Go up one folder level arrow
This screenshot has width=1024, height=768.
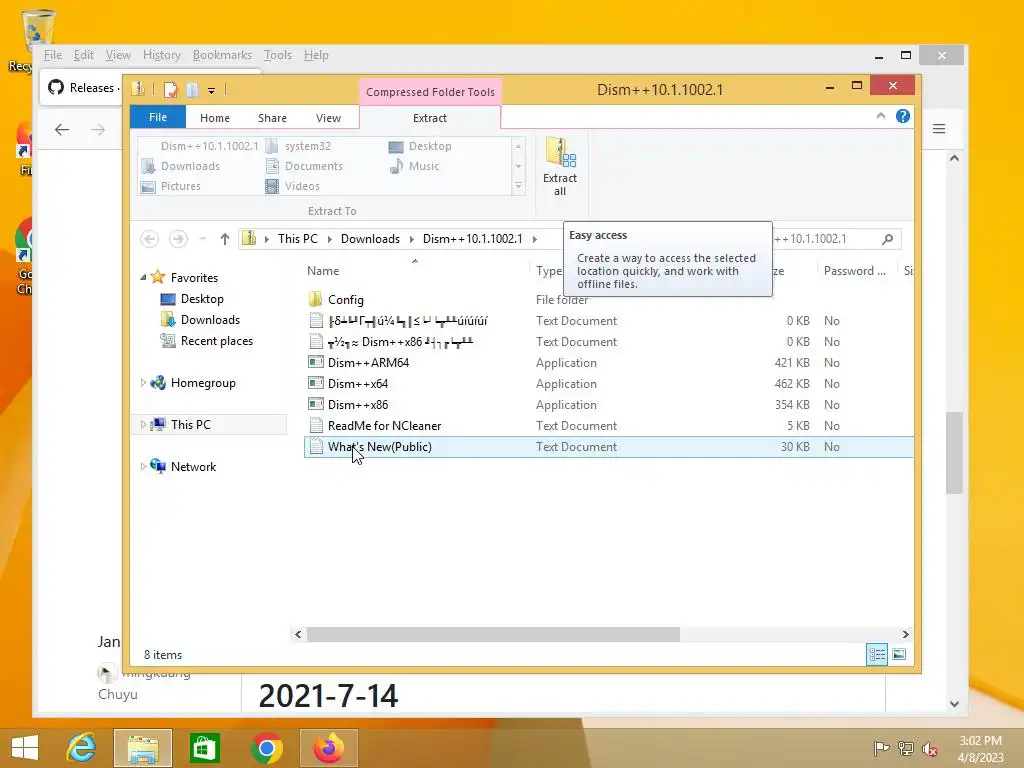tap(225, 239)
